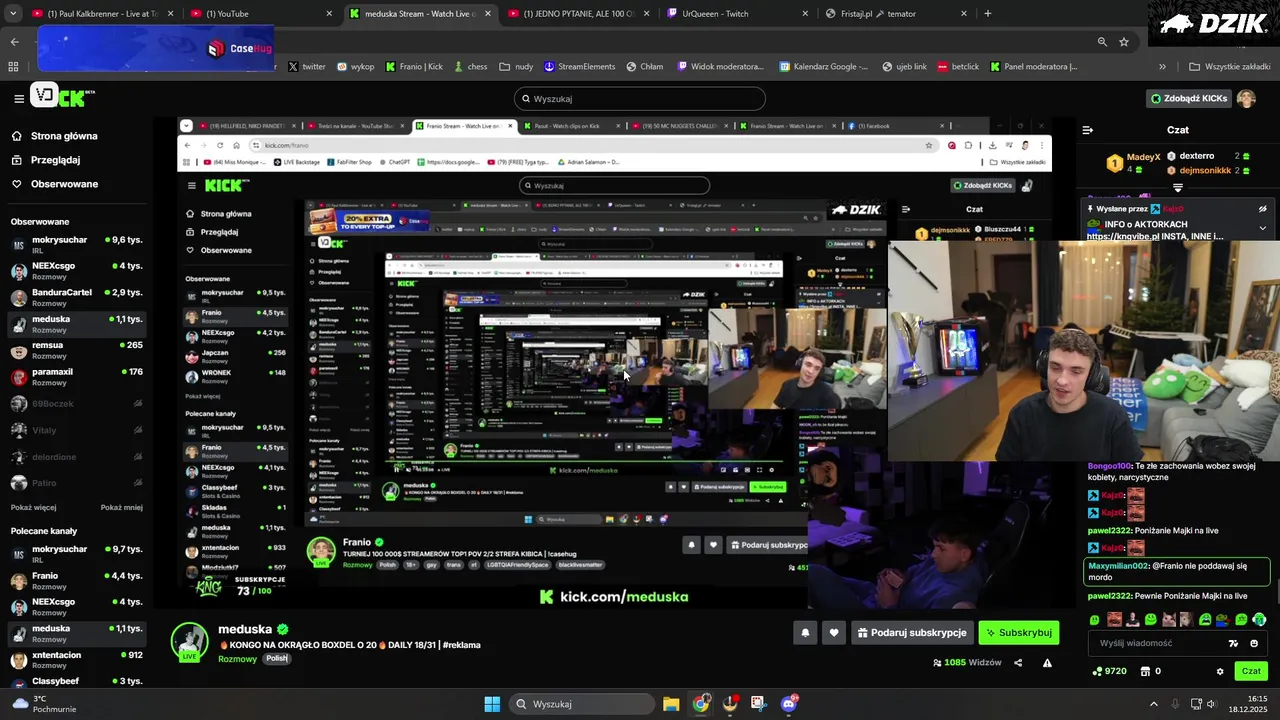Open Kalendarz Google bookmark
This screenshot has width=1280, height=720.
[824, 67]
